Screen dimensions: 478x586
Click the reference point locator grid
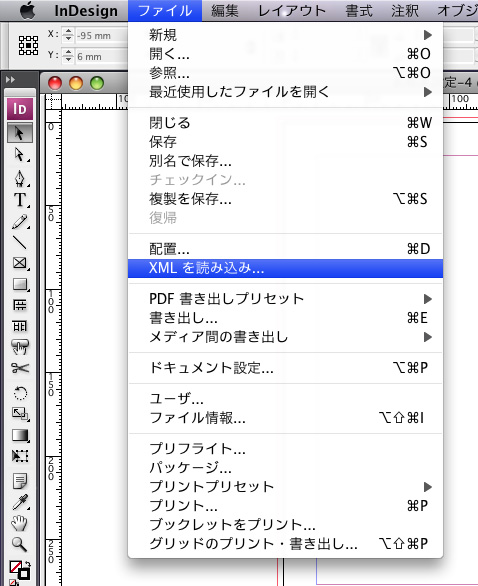coord(28,46)
